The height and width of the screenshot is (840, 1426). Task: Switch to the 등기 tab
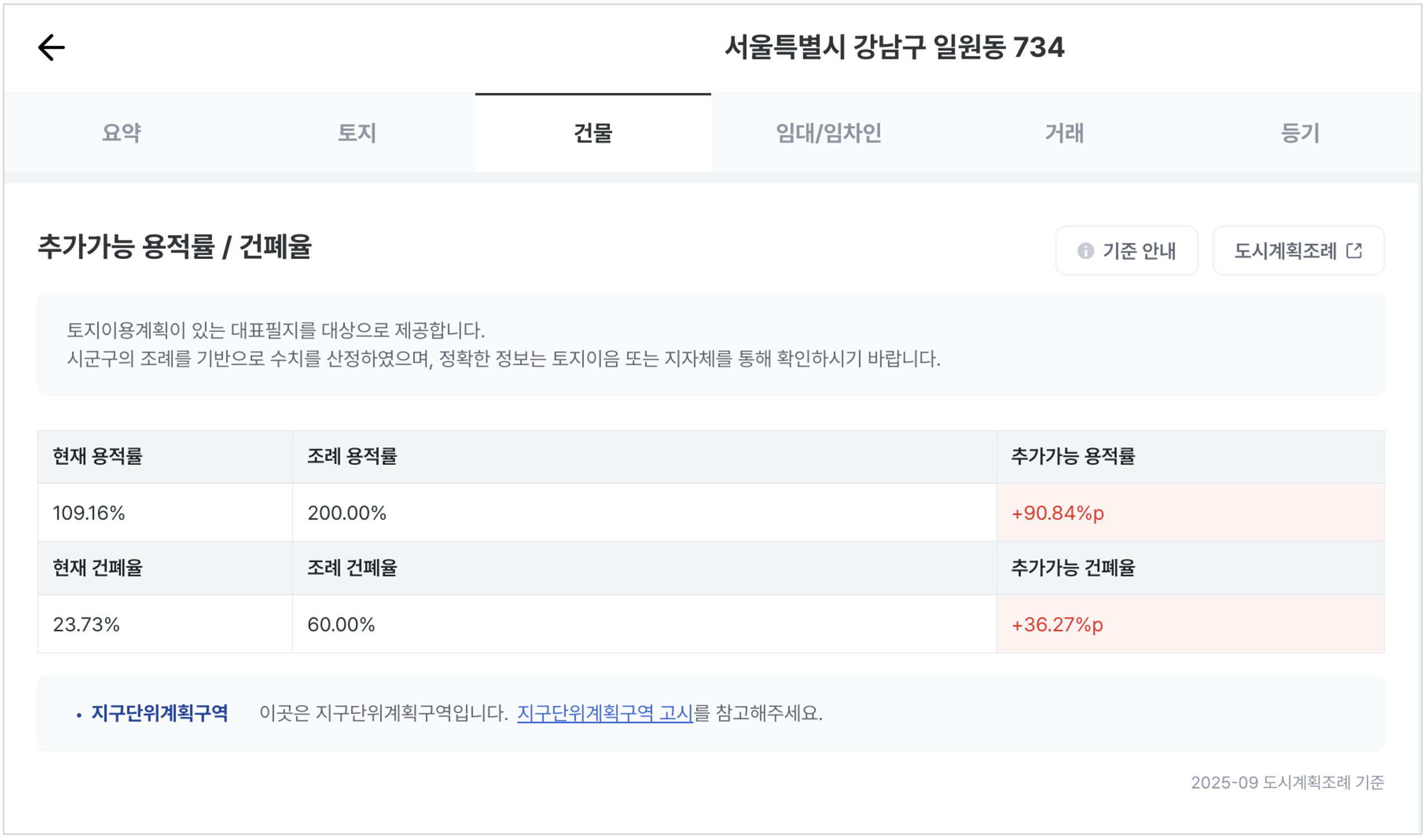(1300, 134)
